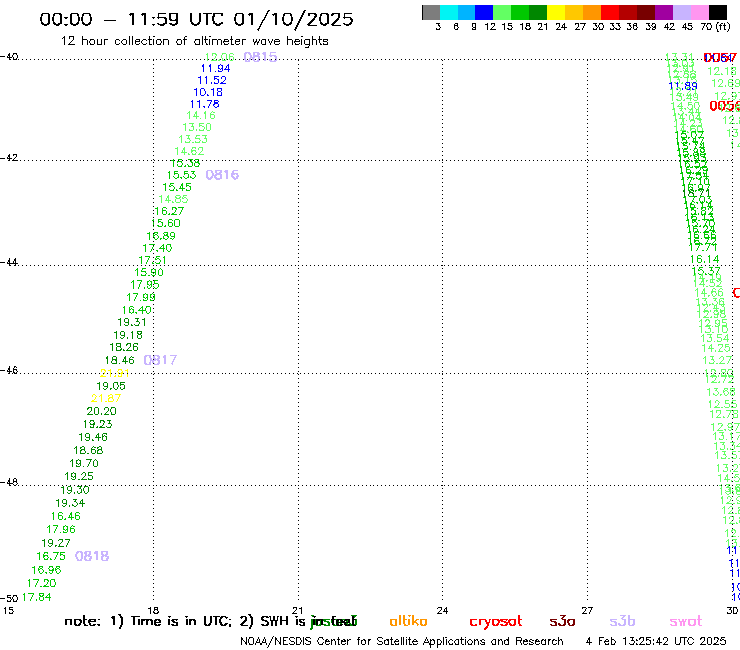Click the 0815 pass time label
Image resolution: width=740 pixels, height=650 pixels.
point(261,57)
